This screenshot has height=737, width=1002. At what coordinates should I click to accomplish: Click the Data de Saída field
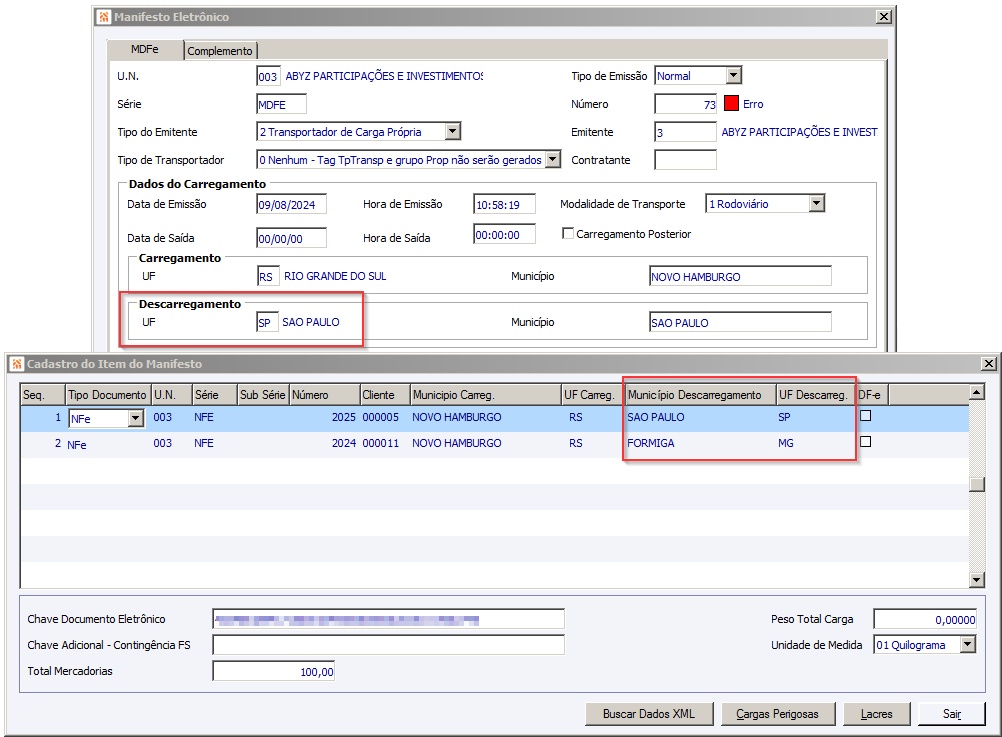pos(291,238)
